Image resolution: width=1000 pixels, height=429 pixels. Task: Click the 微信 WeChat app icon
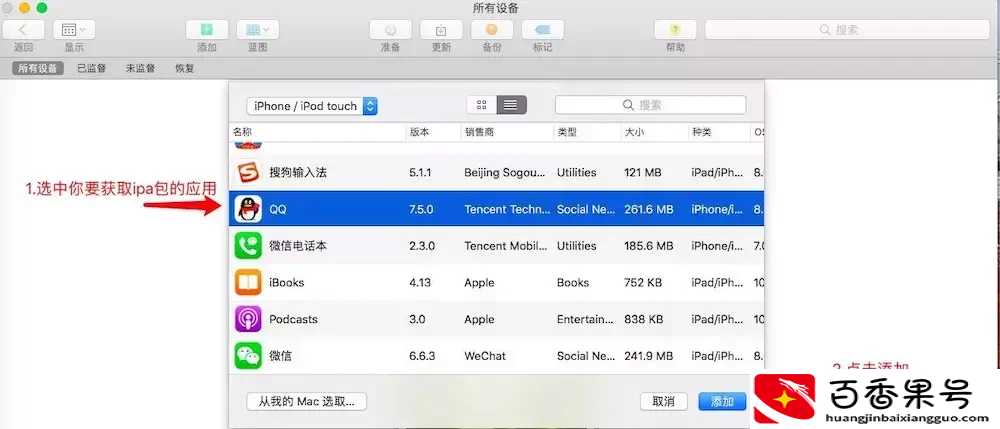coord(248,356)
